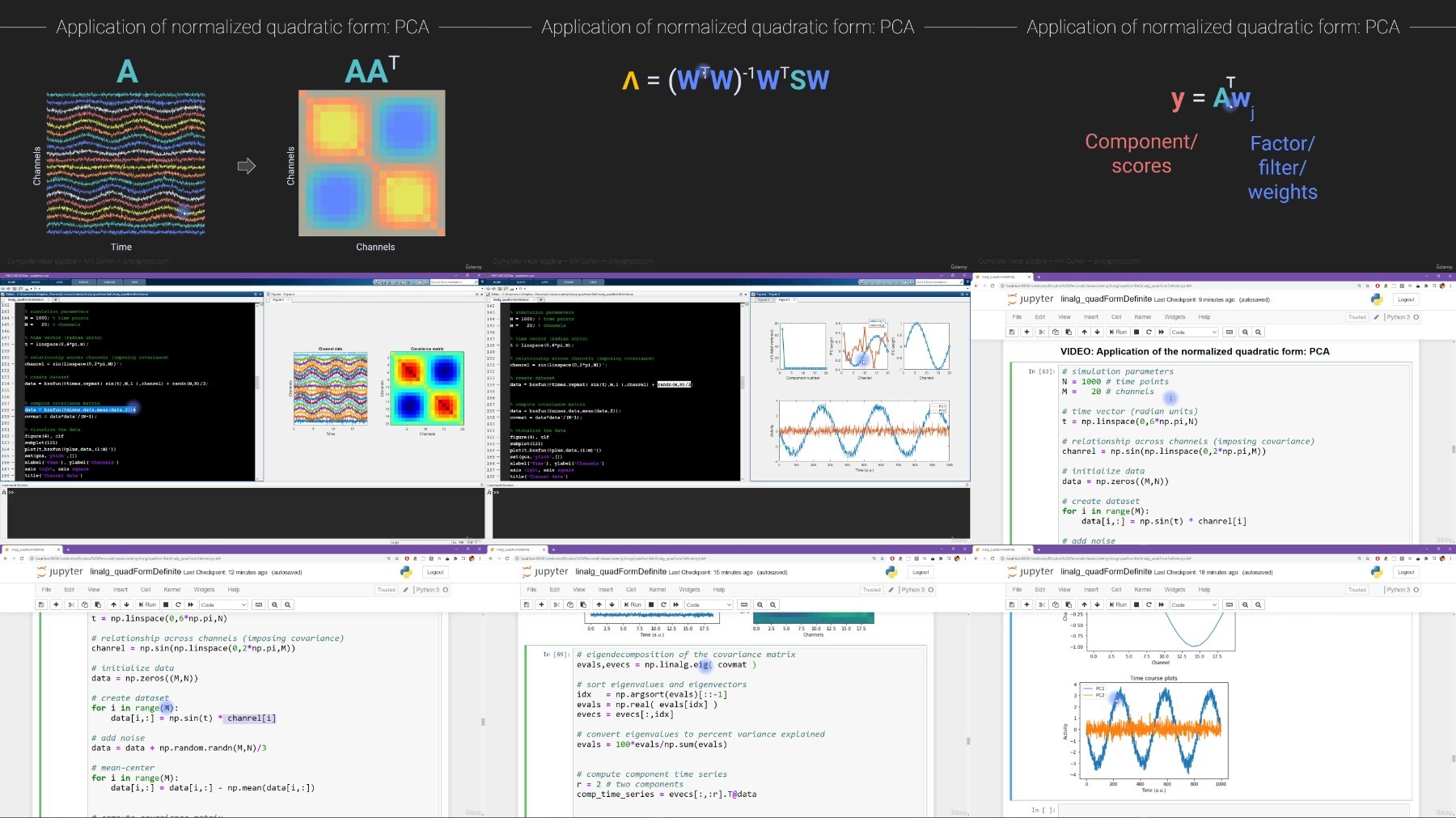Open Insert menu in 15-minutes-ago notebook
1456x818 pixels.
pyautogui.click(x=606, y=590)
